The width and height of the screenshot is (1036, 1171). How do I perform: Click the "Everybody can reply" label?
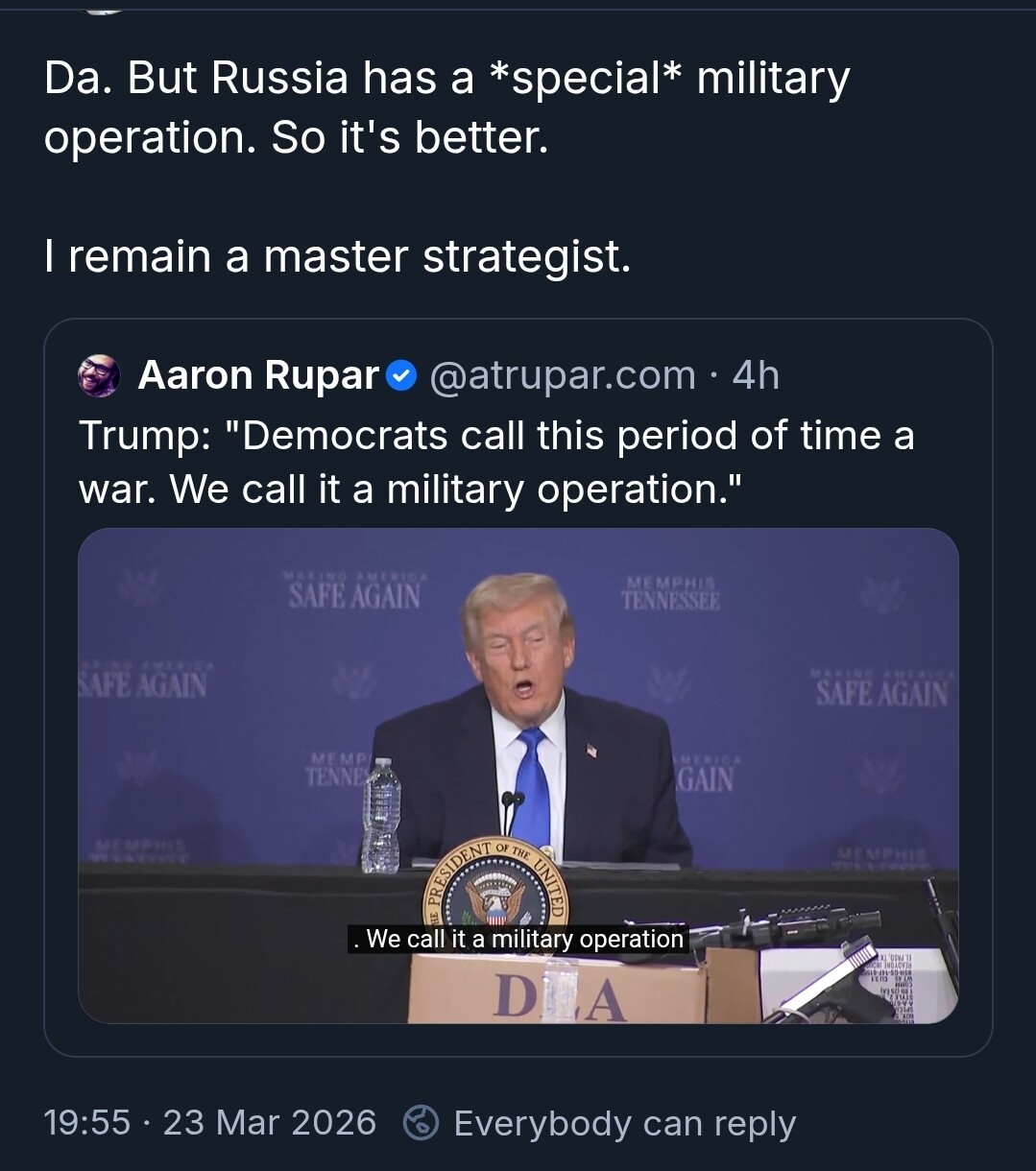click(x=624, y=1123)
